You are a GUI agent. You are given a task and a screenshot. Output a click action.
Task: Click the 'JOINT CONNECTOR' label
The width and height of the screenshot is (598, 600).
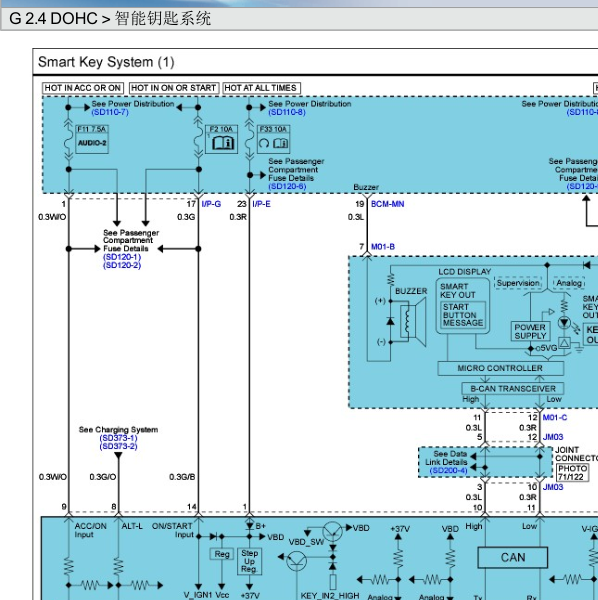point(576,454)
